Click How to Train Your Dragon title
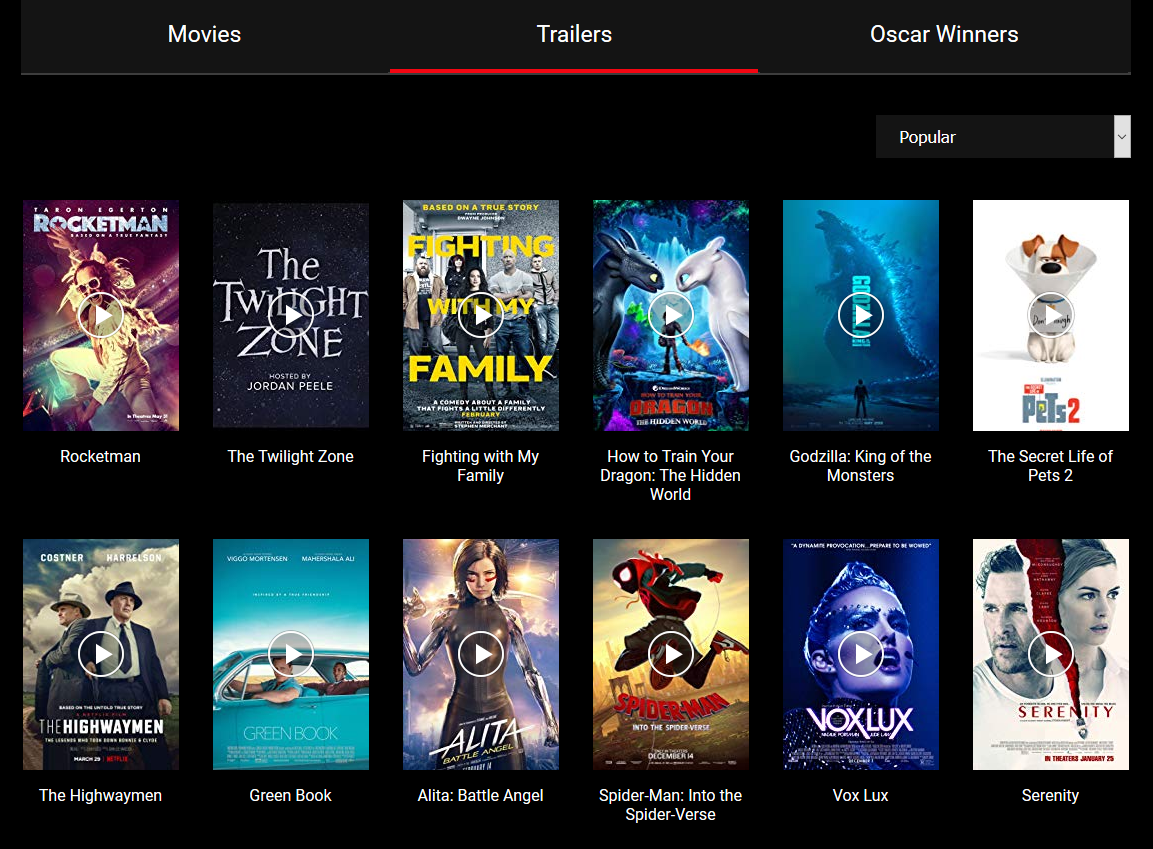Viewport: 1153px width, 849px height. (x=671, y=476)
